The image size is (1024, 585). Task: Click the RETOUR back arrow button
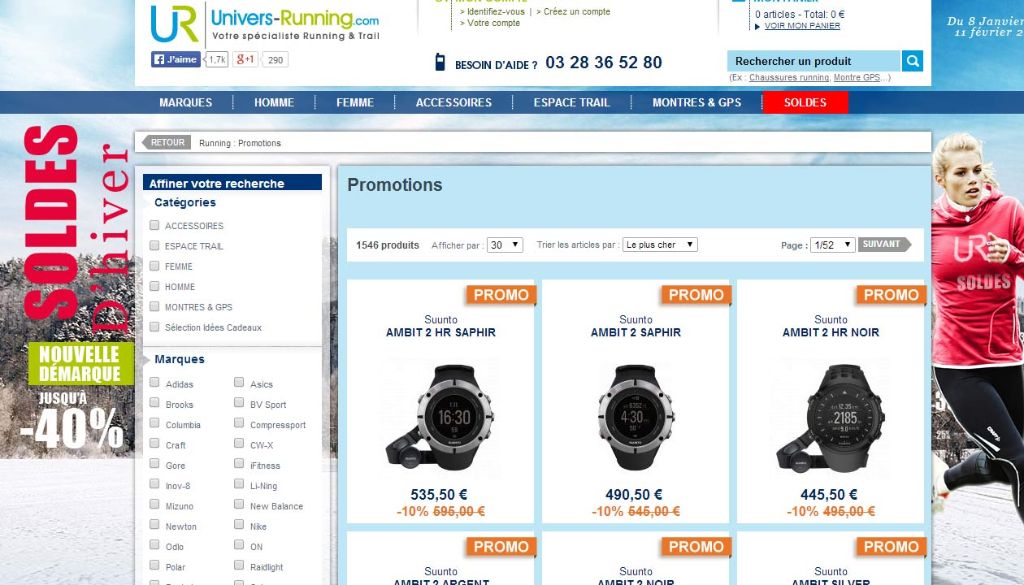pyautogui.click(x=166, y=142)
